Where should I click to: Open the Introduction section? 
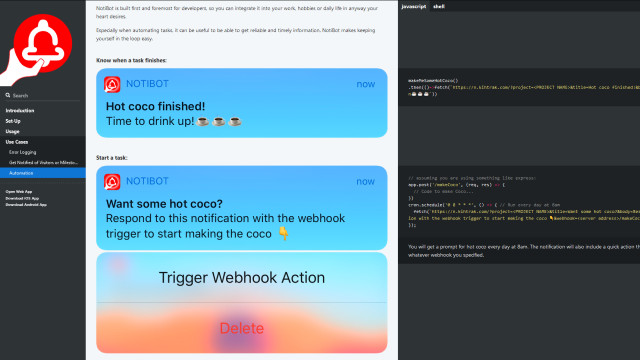pyautogui.click(x=20, y=111)
